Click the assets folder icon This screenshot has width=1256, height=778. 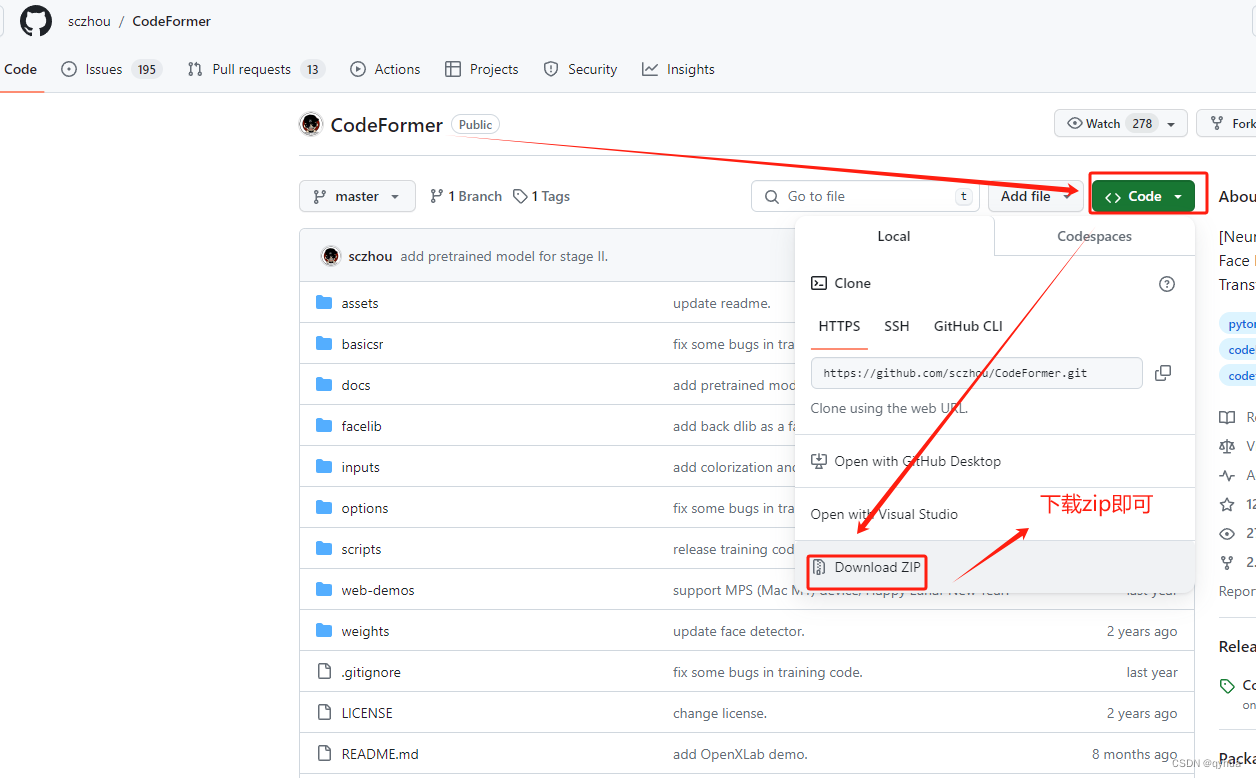coord(324,302)
